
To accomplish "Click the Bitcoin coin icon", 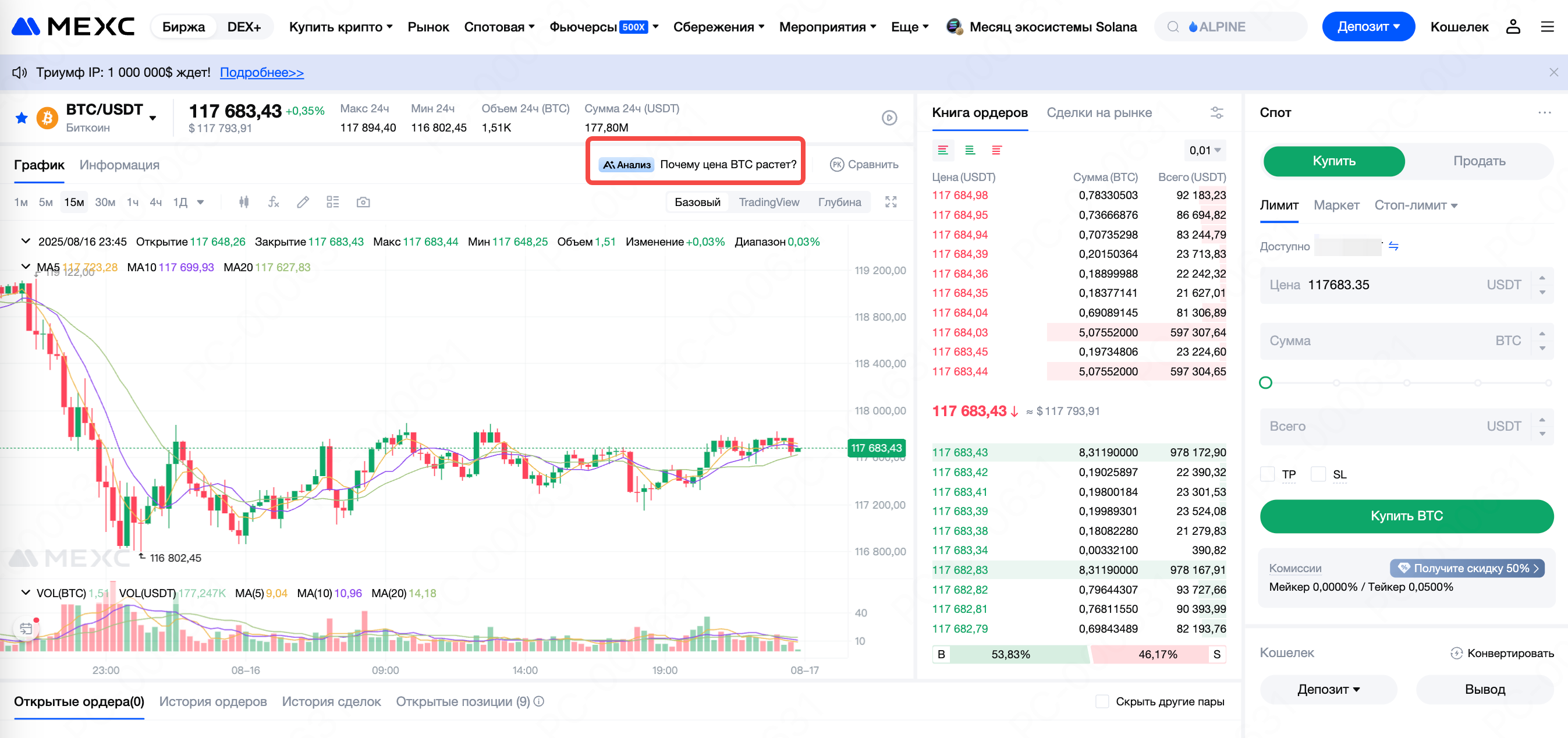I will click(x=47, y=118).
